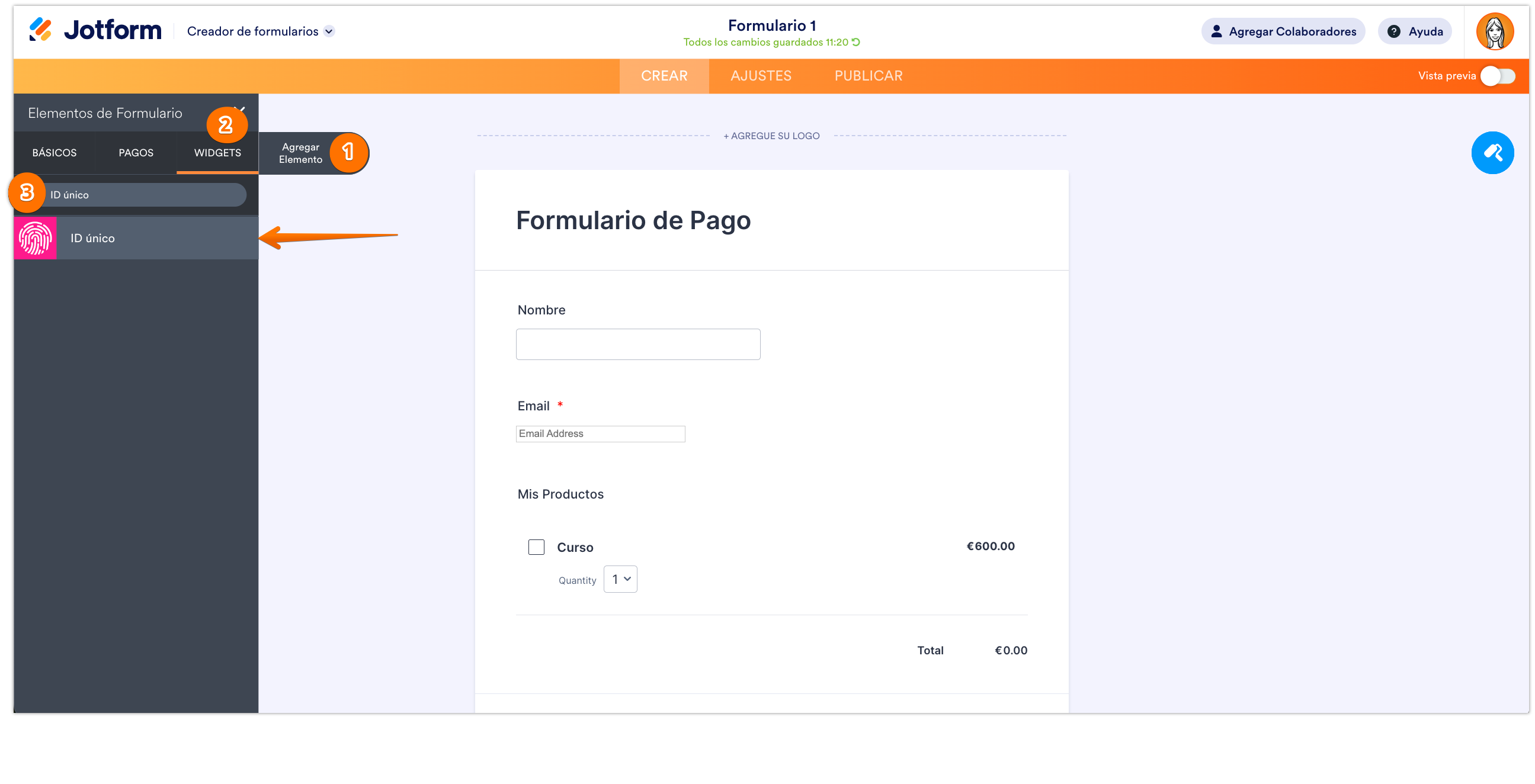Click the Ayuda help button
Image resolution: width=1535 pixels, height=784 pixels.
(1414, 31)
